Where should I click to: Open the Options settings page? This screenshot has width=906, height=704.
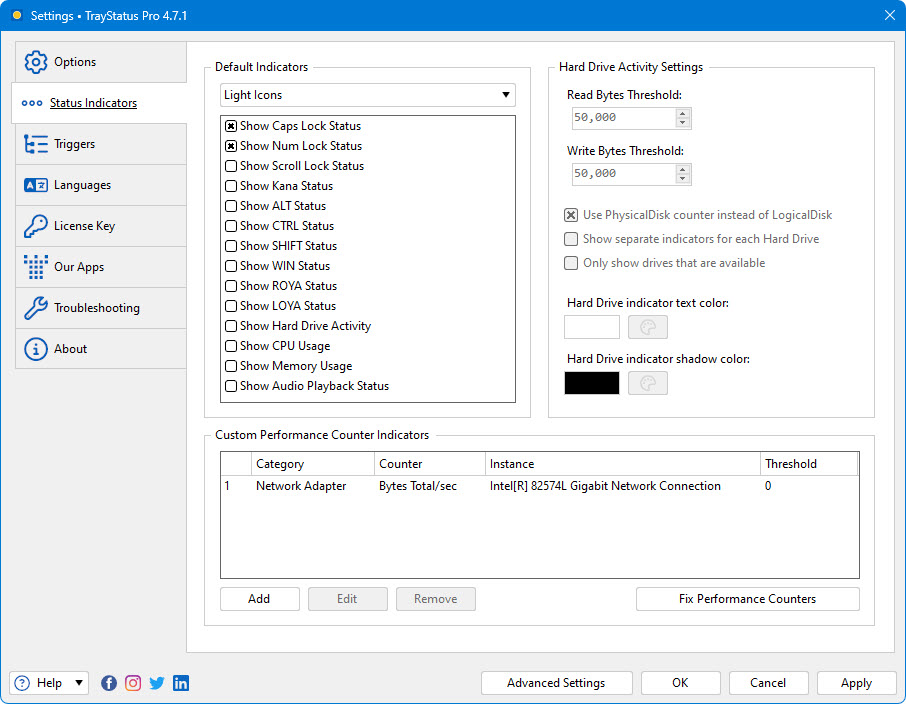[70, 61]
